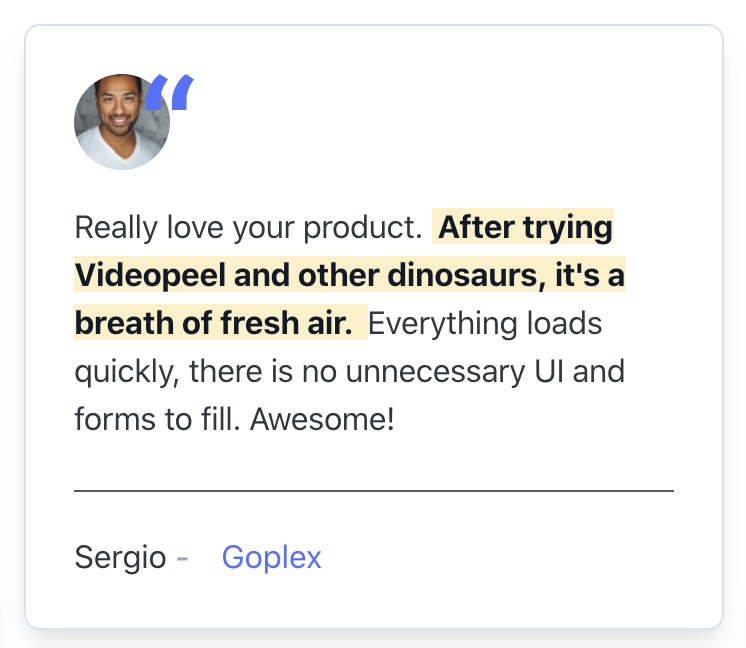Click the highlighted phrase "After trying"
746x648 pixels.
(525, 228)
